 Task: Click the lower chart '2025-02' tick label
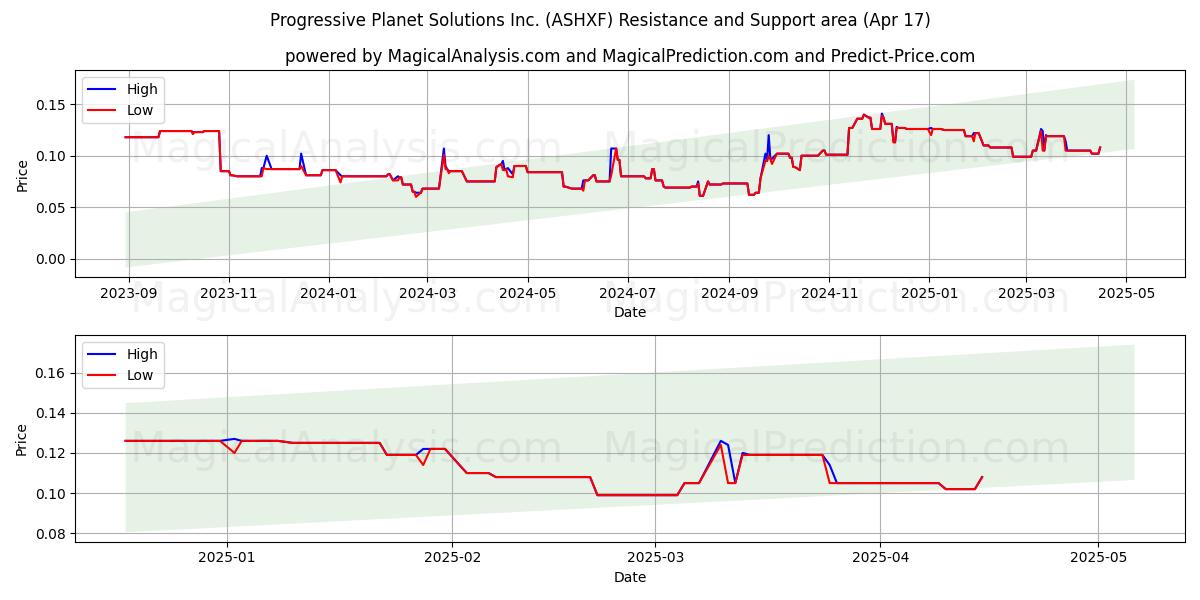click(452, 557)
